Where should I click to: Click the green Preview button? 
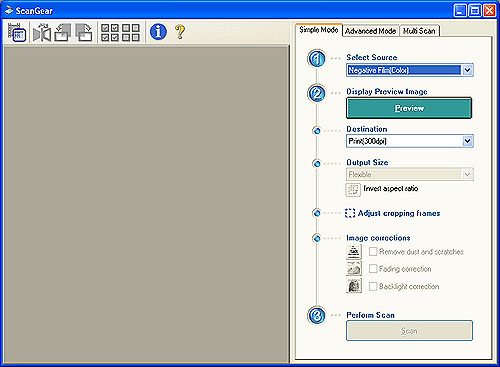[x=409, y=108]
